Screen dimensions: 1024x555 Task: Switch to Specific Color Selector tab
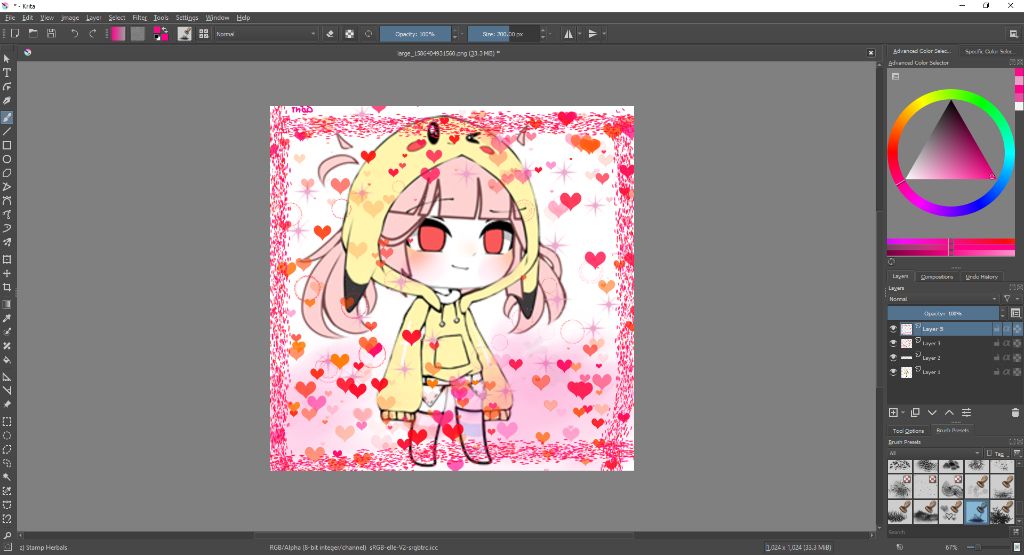point(988,51)
